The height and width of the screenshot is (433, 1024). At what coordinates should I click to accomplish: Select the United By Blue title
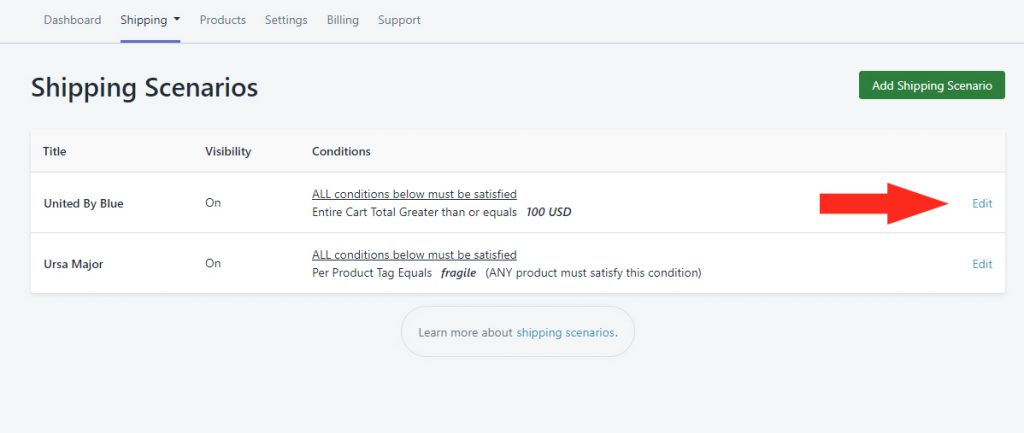[84, 203]
